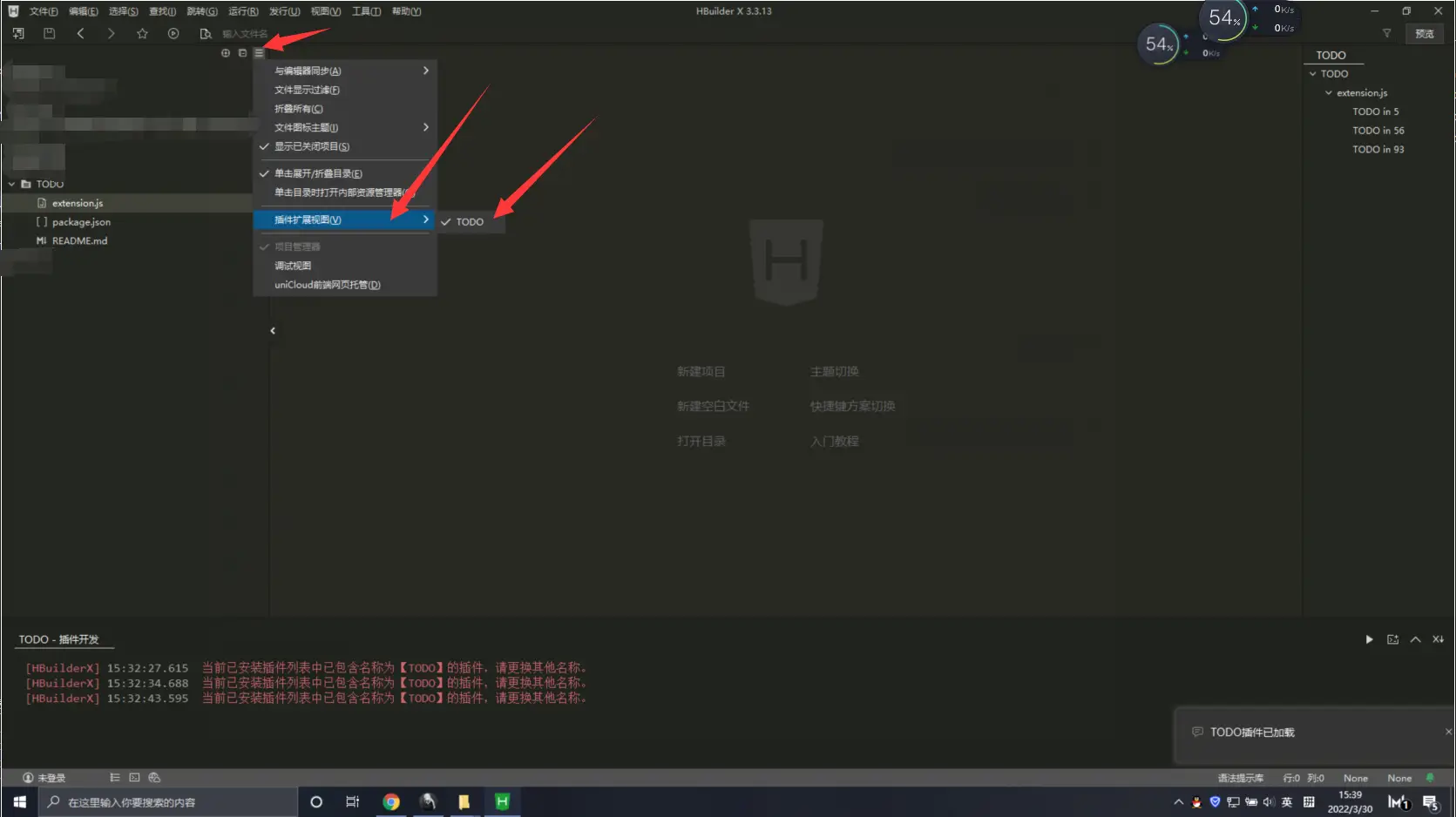This screenshot has width=1456, height=817.
Task: Close the TODO插件已加载 notification
Action: click(x=1448, y=732)
